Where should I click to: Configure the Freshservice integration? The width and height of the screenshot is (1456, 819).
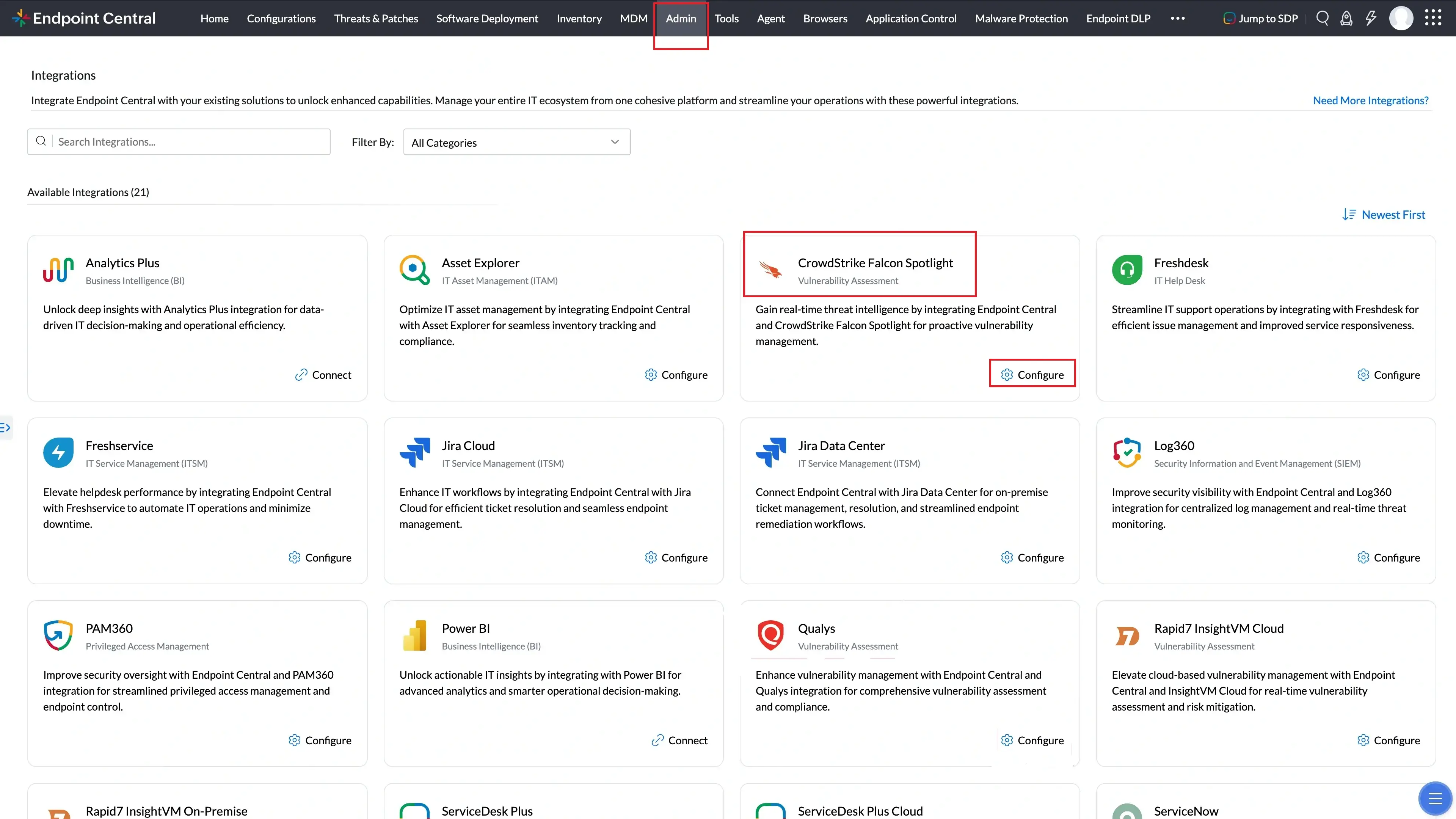pyautogui.click(x=320, y=557)
